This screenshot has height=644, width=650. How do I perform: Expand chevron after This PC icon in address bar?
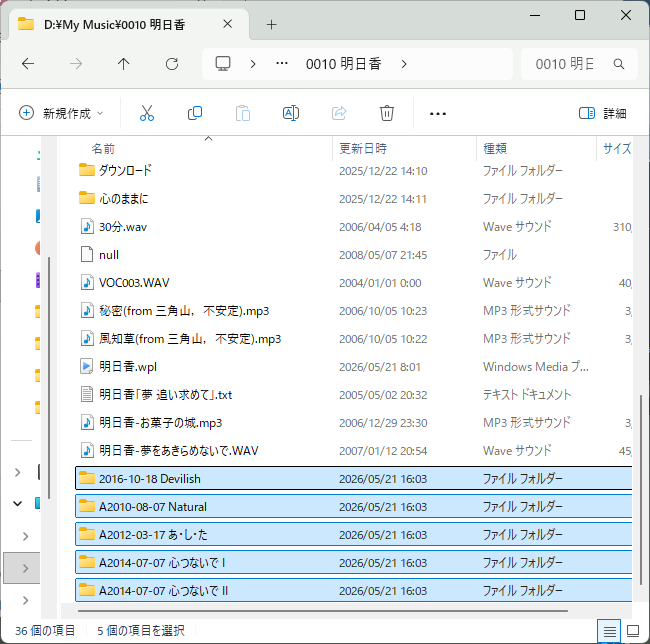click(253, 64)
